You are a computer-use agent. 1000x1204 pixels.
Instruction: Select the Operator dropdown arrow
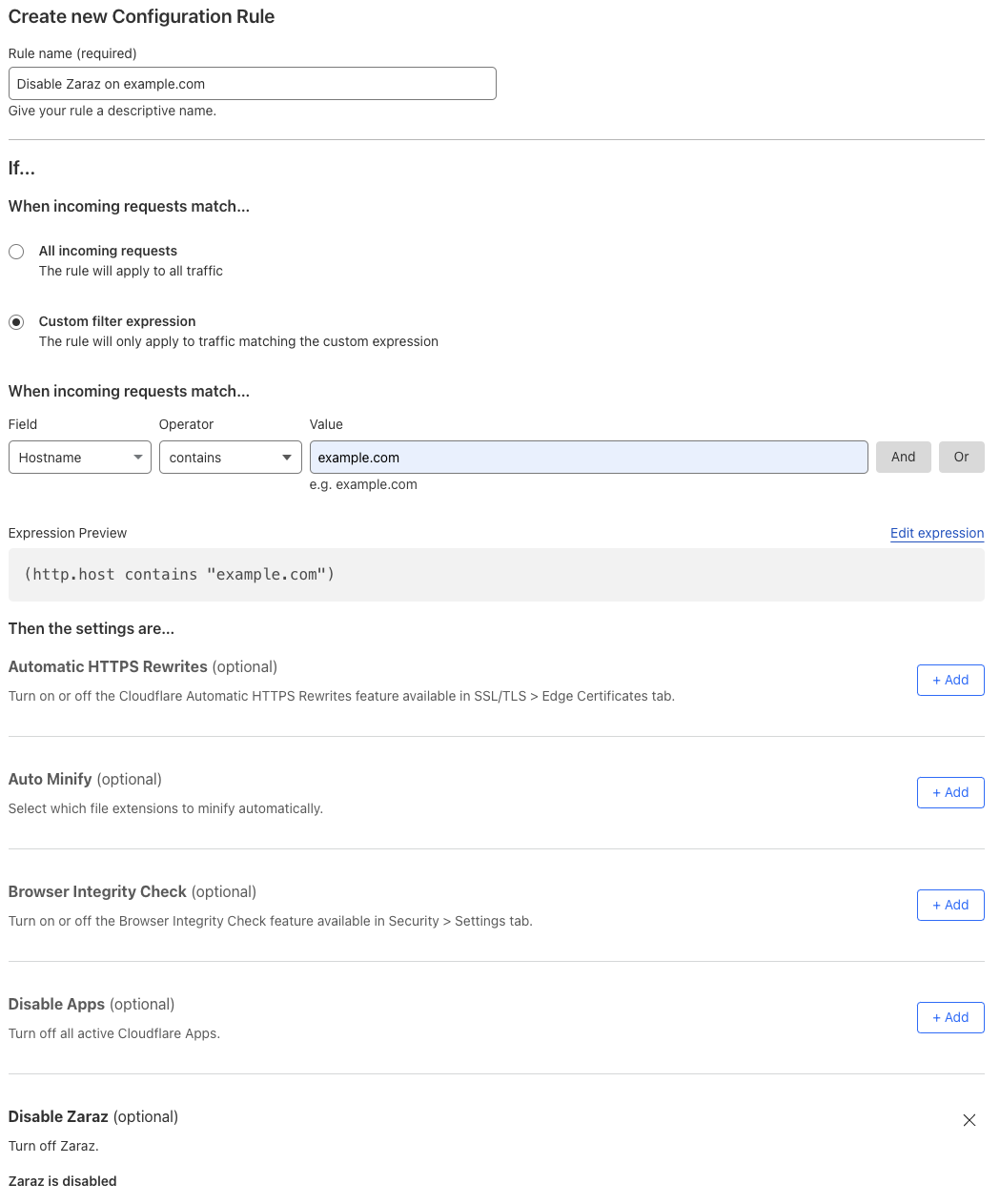click(x=286, y=457)
